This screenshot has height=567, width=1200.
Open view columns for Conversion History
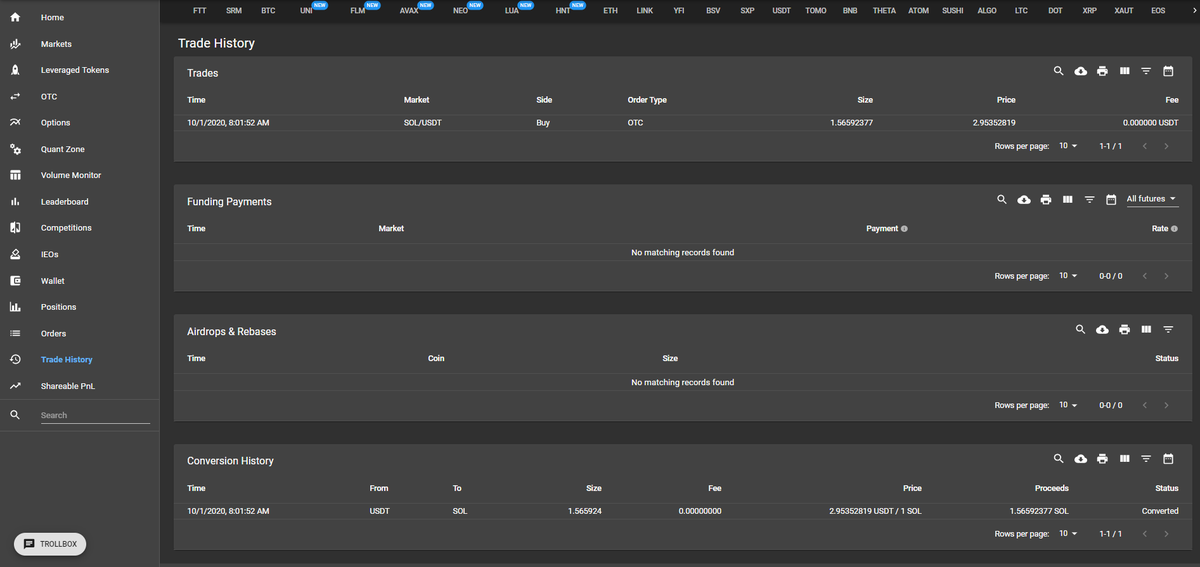(1124, 458)
